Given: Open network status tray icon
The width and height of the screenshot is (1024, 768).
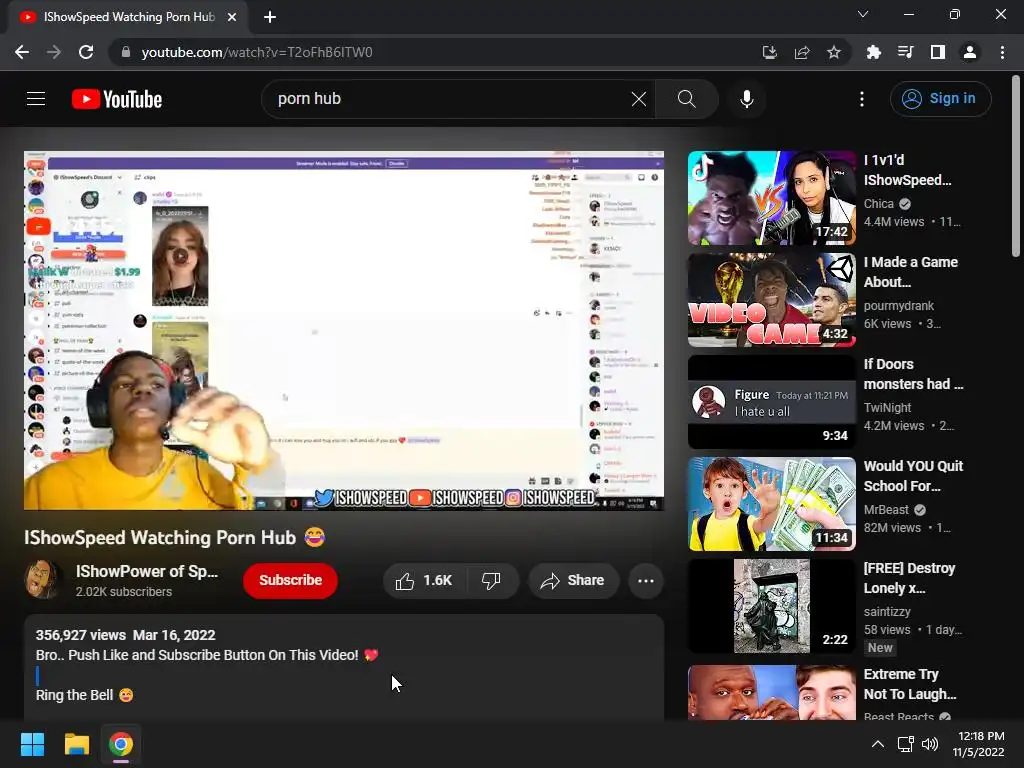Looking at the screenshot, I should [x=906, y=744].
